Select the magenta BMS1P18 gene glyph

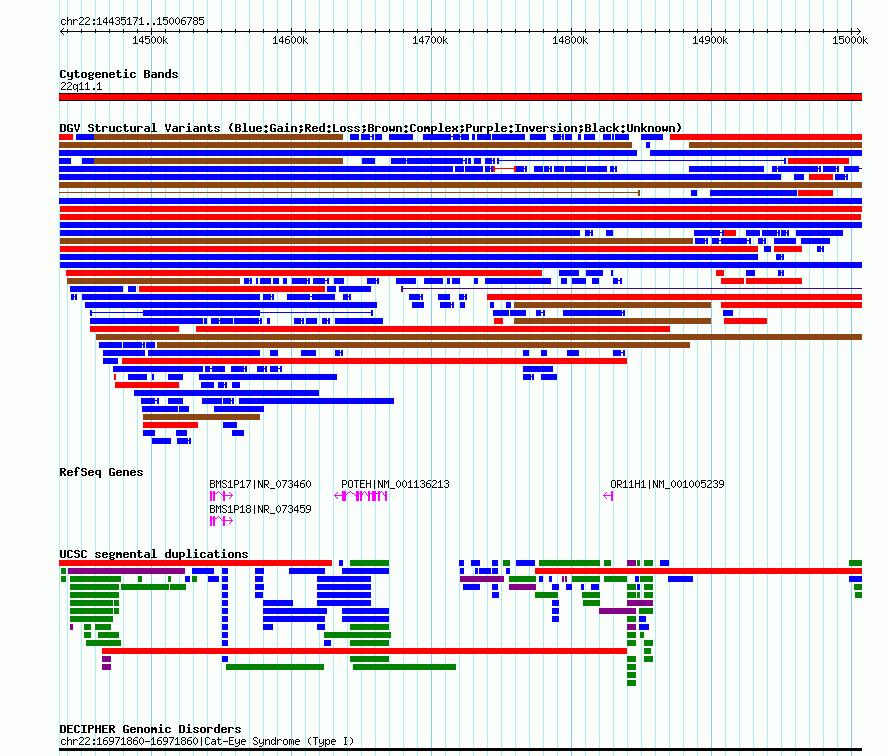coord(221,521)
